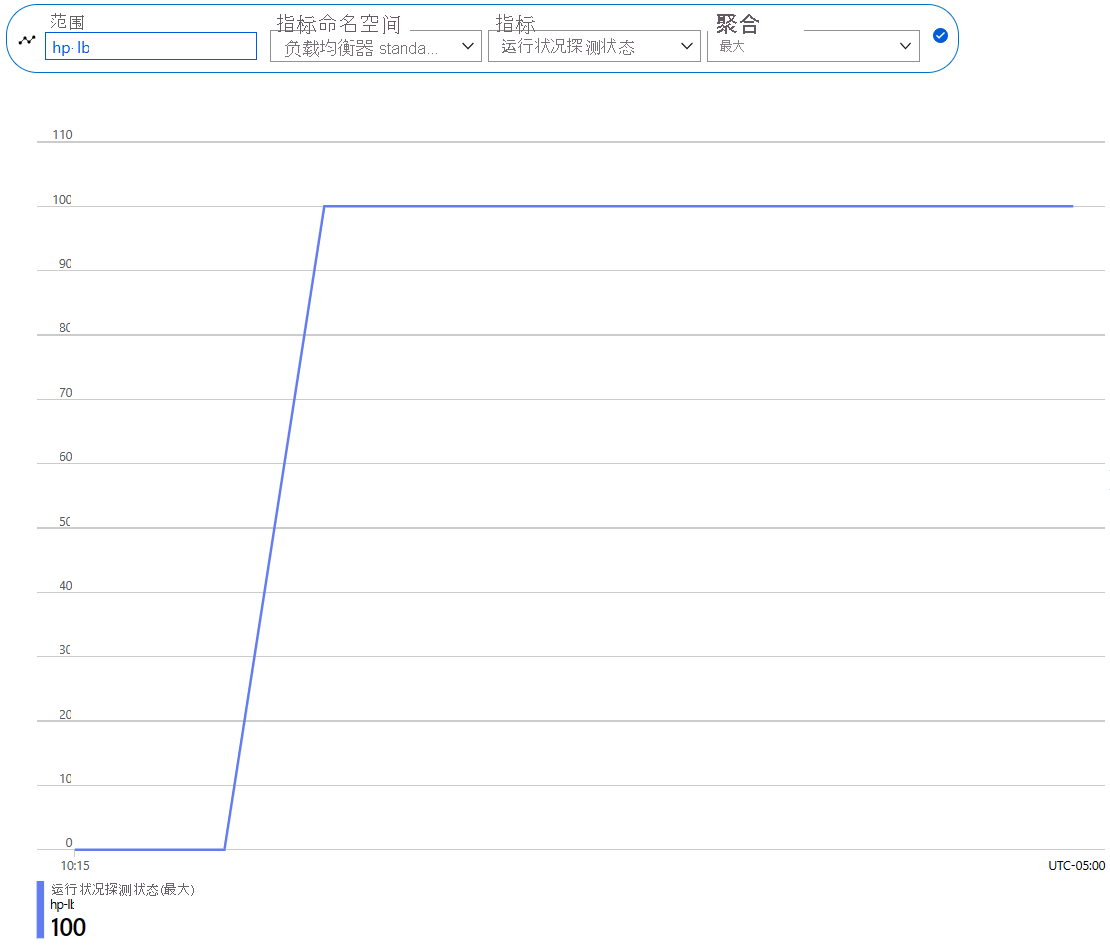Click the 聚合 label
Image resolution: width=1110 pixels, height=945 pixels.
[738, 24]
